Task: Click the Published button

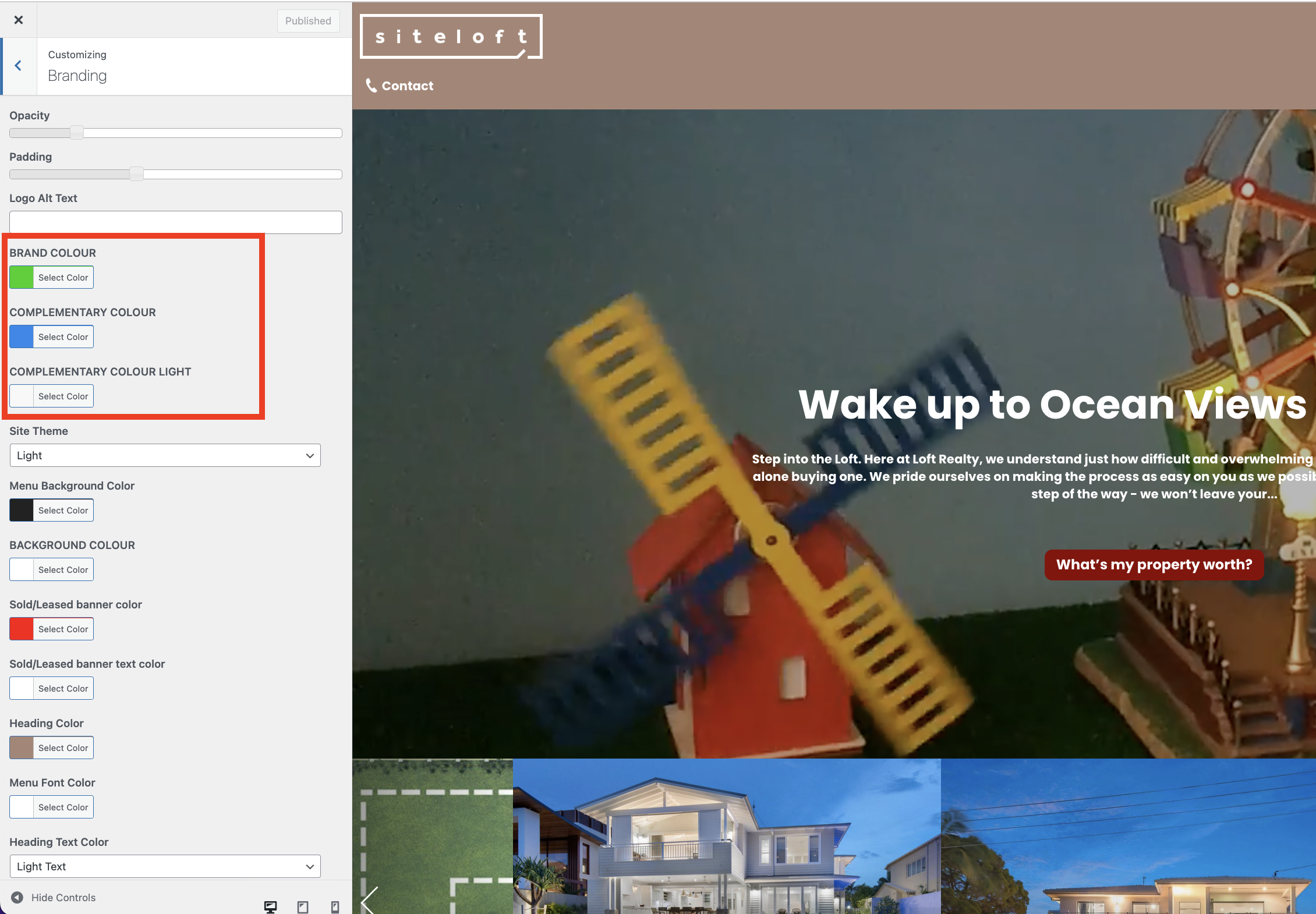Action: [308, 21]
